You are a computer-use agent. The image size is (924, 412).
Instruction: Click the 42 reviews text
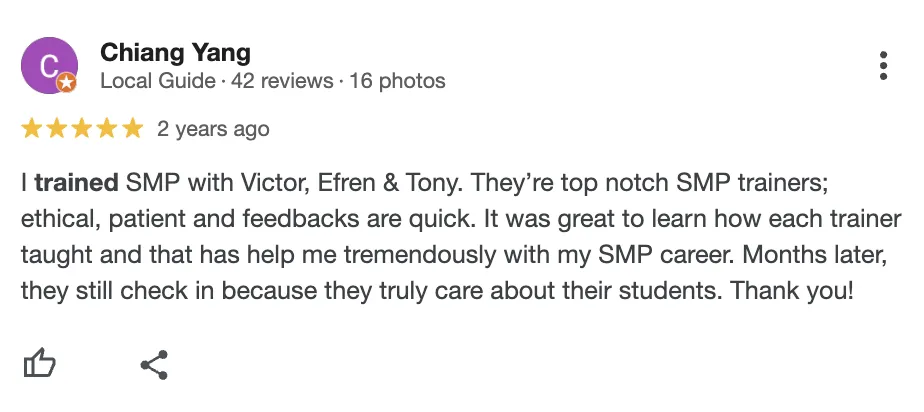282,81
